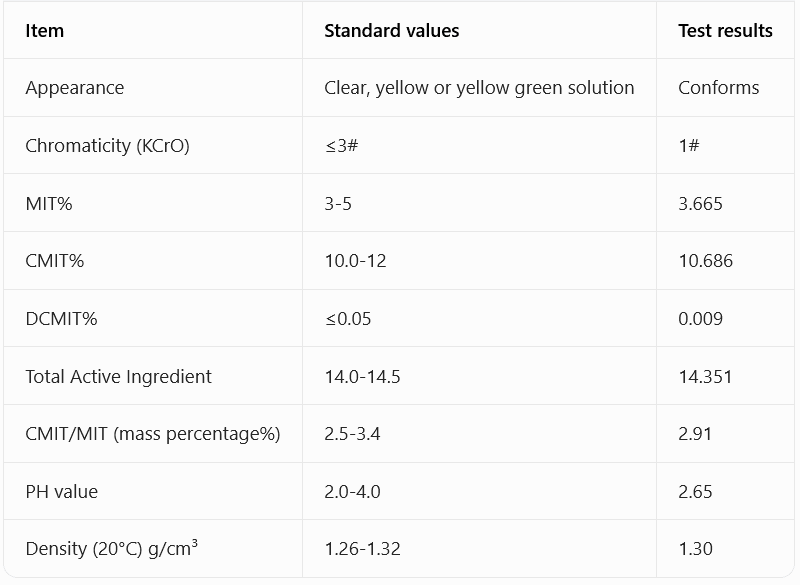Select the "10.0-12" standard value
This screenshot has width=800, height=585.
coord(355,261)
